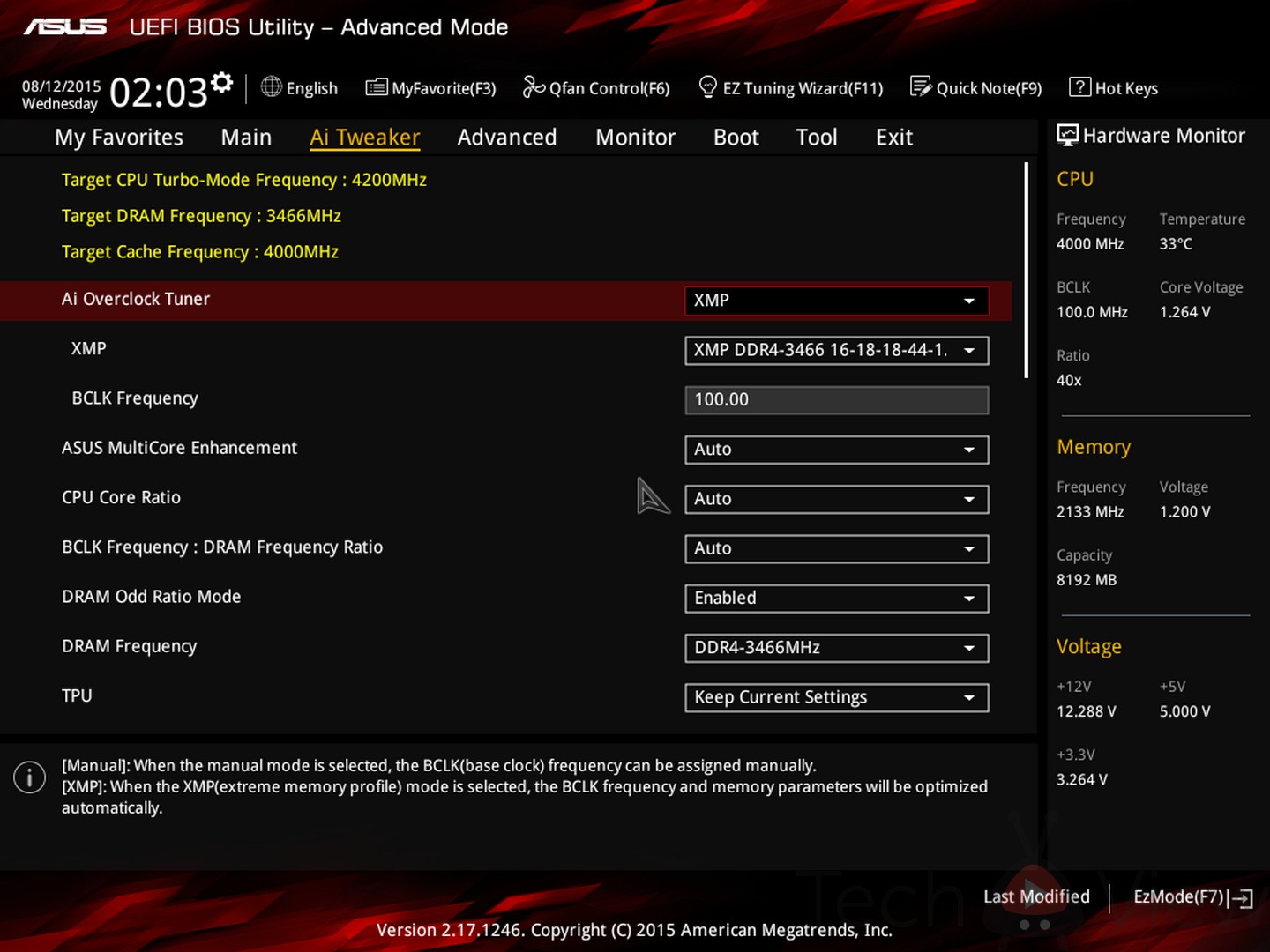Switch to EzMode(F7)
The height and width of the screenshot is (952, 1270).
1179,896
